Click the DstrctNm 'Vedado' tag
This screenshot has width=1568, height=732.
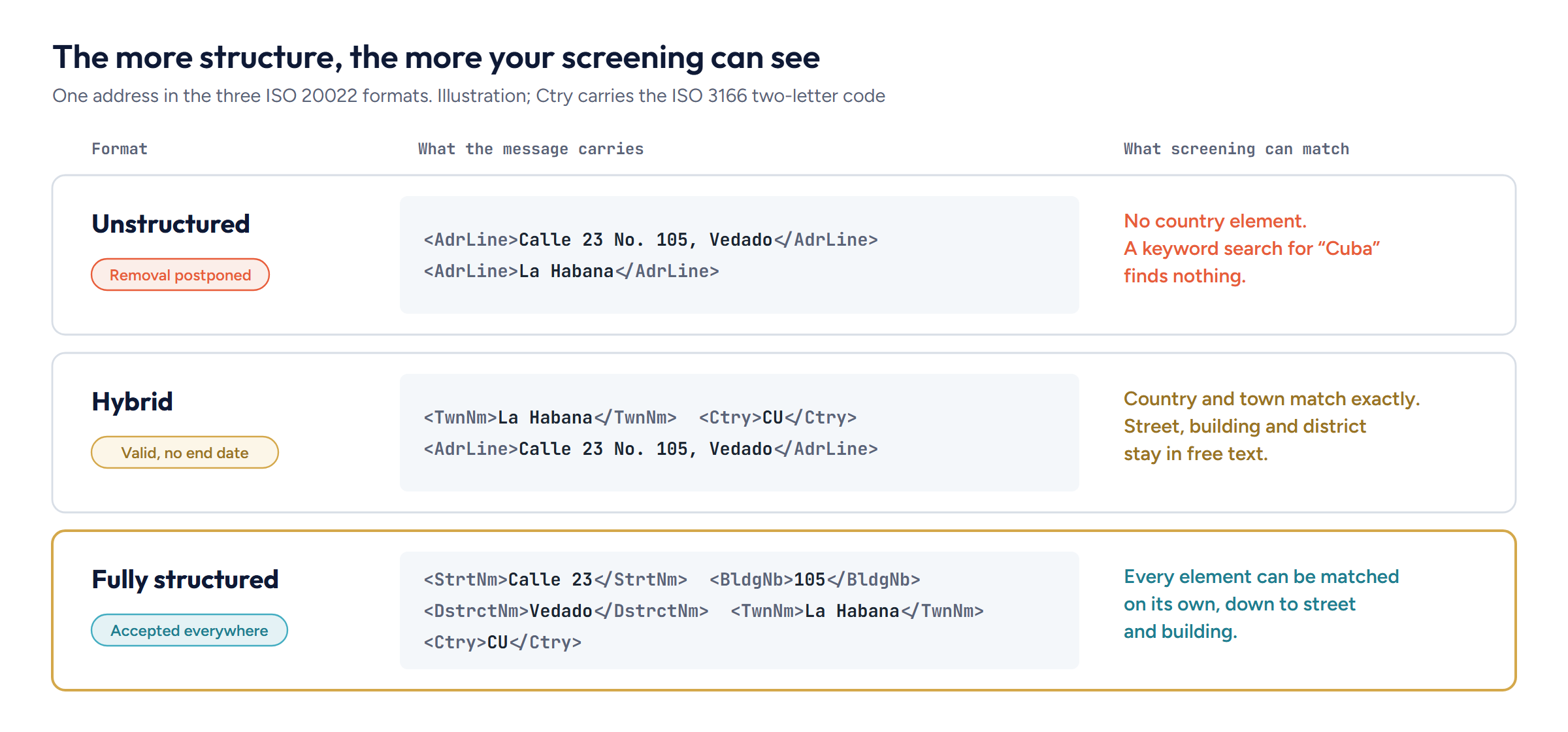coord(566,611)
